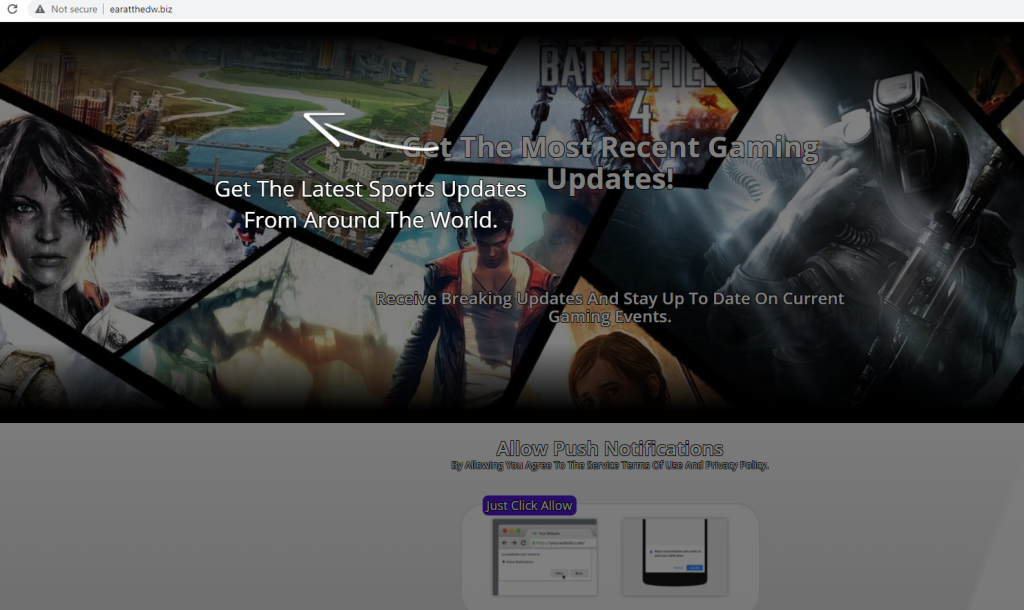Click Allow button inside the browser illustration
The image size is (1024, 610).
point(560,573)
